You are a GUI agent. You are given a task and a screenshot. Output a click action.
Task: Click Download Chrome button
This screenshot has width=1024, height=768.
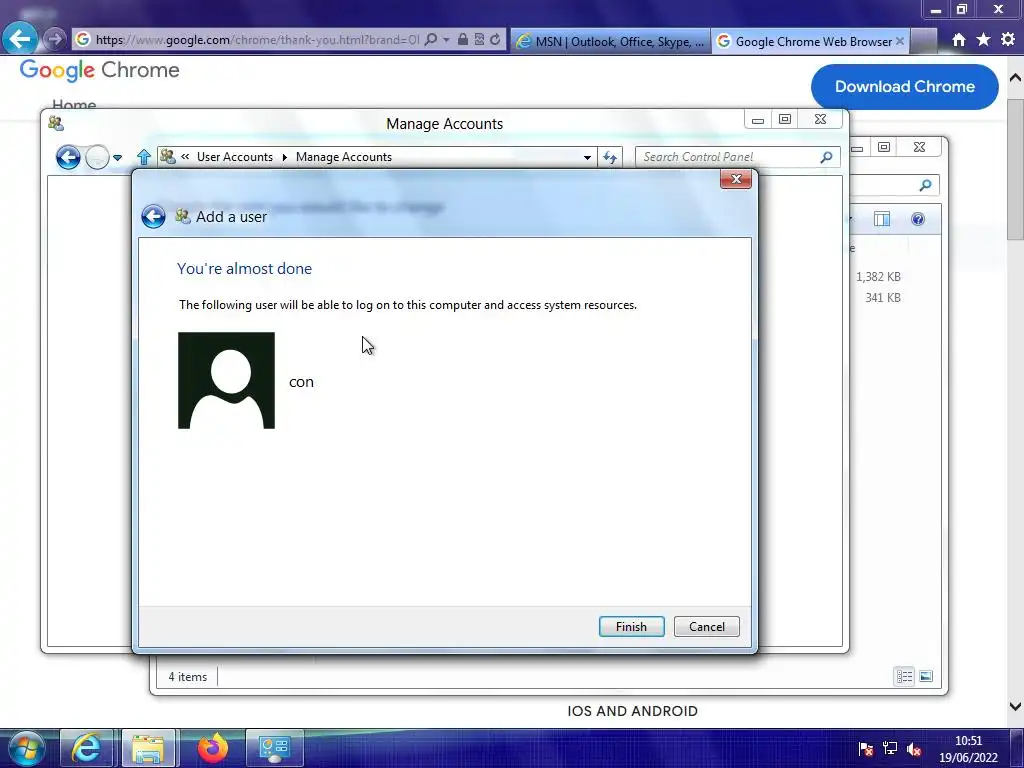click(x=904, y=86)
